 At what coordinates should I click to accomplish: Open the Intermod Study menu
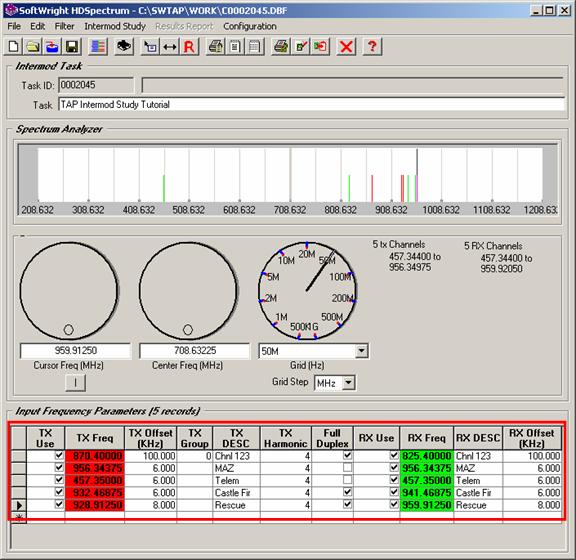(x=115, y=26)
